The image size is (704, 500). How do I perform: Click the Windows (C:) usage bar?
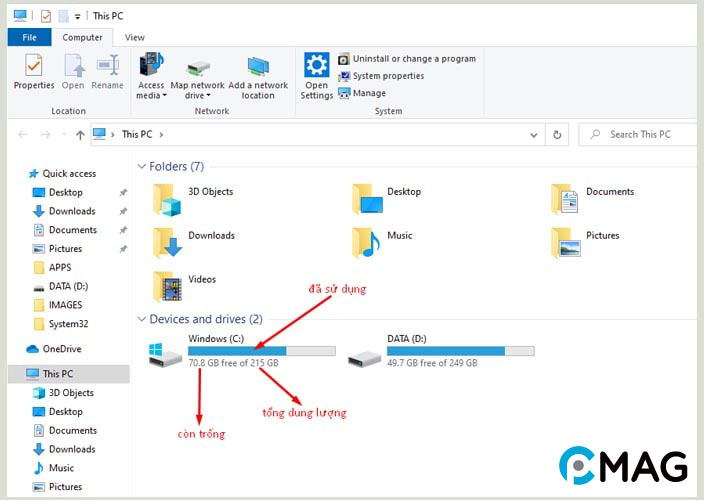point(262,351)
